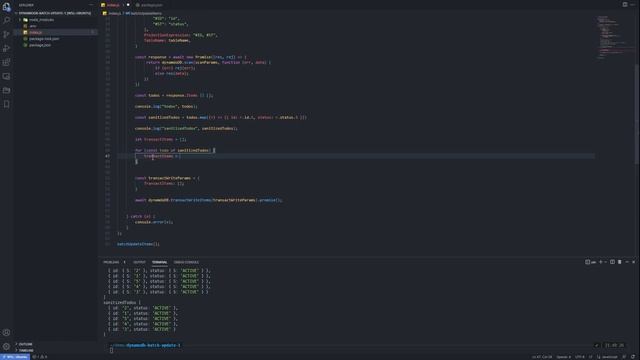Viewport: 640px width, 360px height.
Task: Click the 'const sanitizedTodos' code line
Action: click(x=220, y=117)
